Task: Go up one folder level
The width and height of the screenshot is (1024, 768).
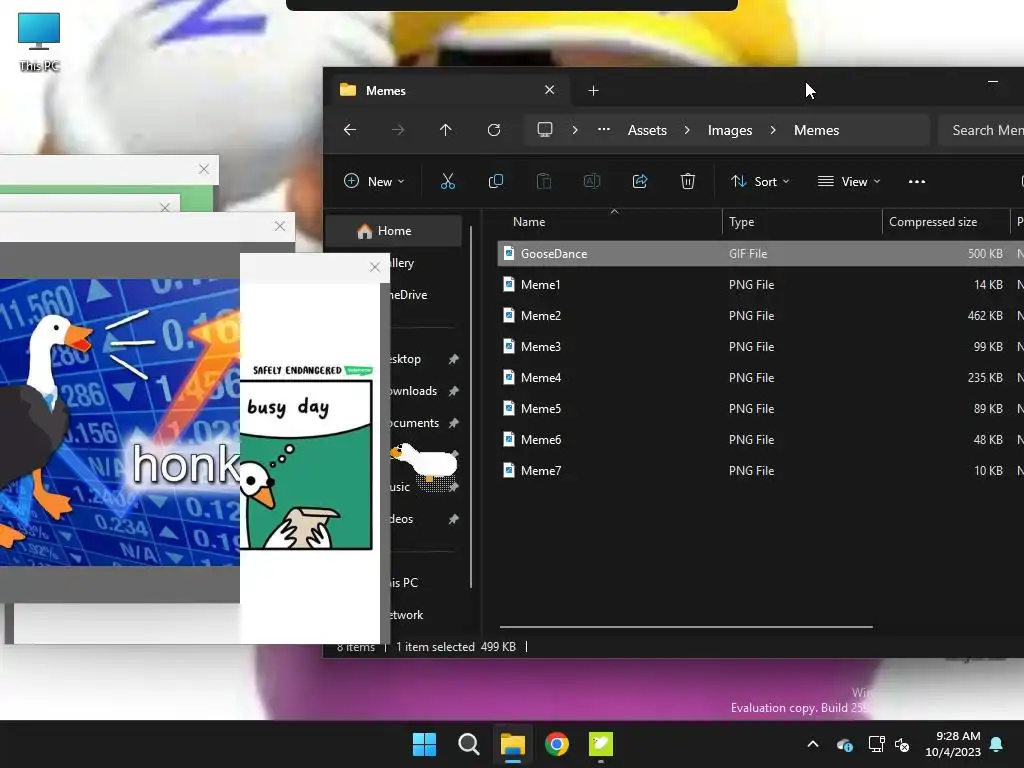Action: 445,130
